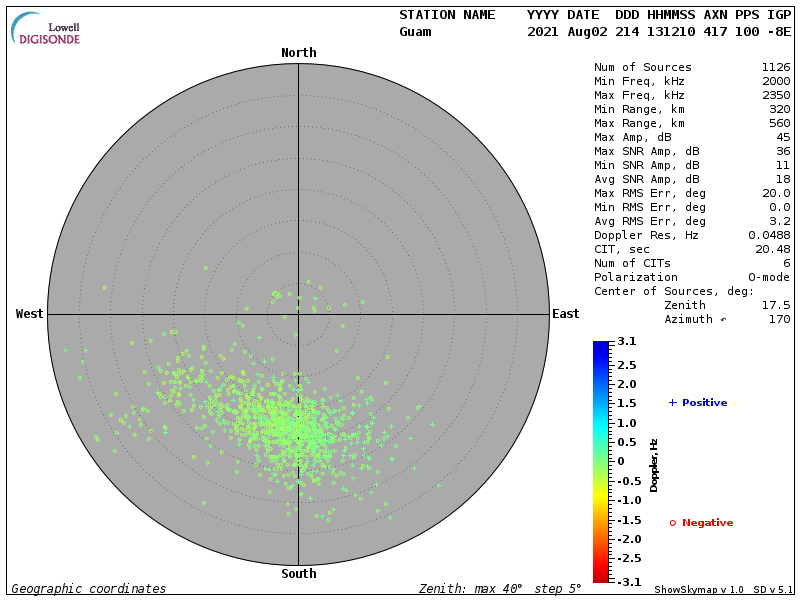Click the Polarization O-mode entry
800x600 pixels.
[x=692, y=277]
